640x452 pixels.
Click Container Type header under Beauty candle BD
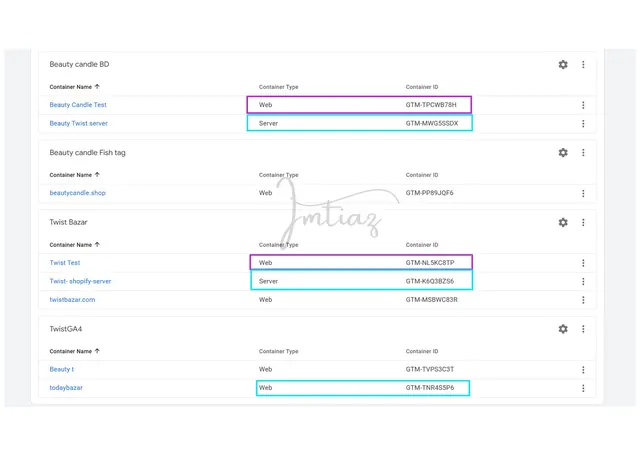coord(278,87)
